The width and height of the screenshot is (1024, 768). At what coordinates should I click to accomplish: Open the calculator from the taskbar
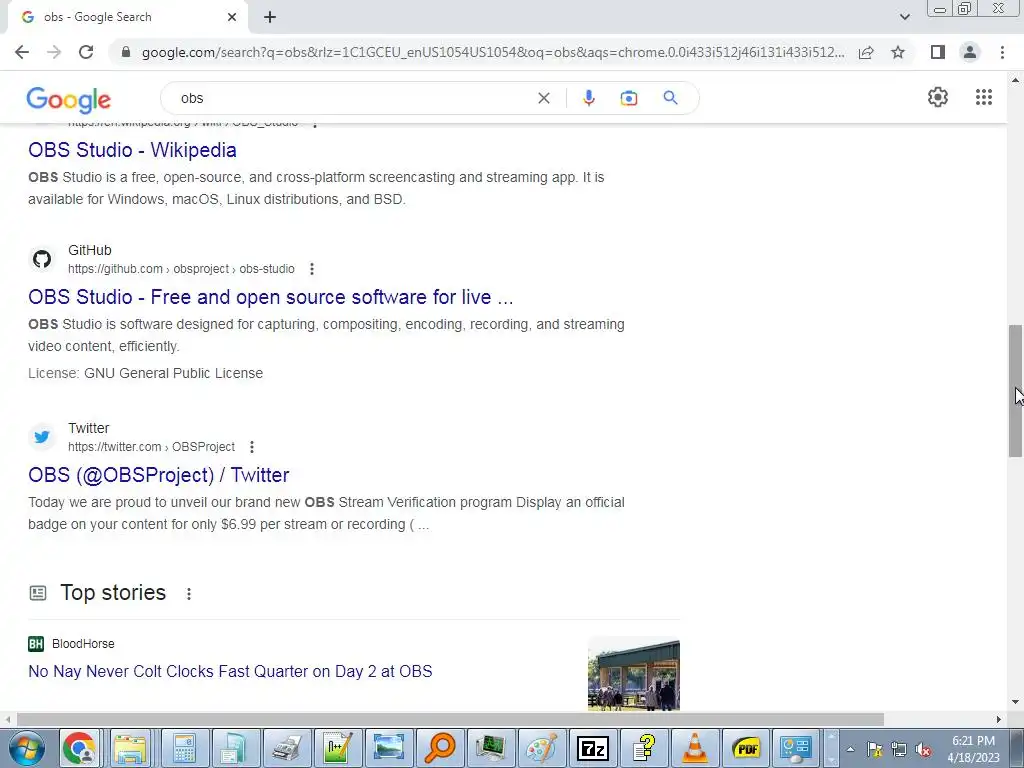pyautogui.click(x=185, y=748)
